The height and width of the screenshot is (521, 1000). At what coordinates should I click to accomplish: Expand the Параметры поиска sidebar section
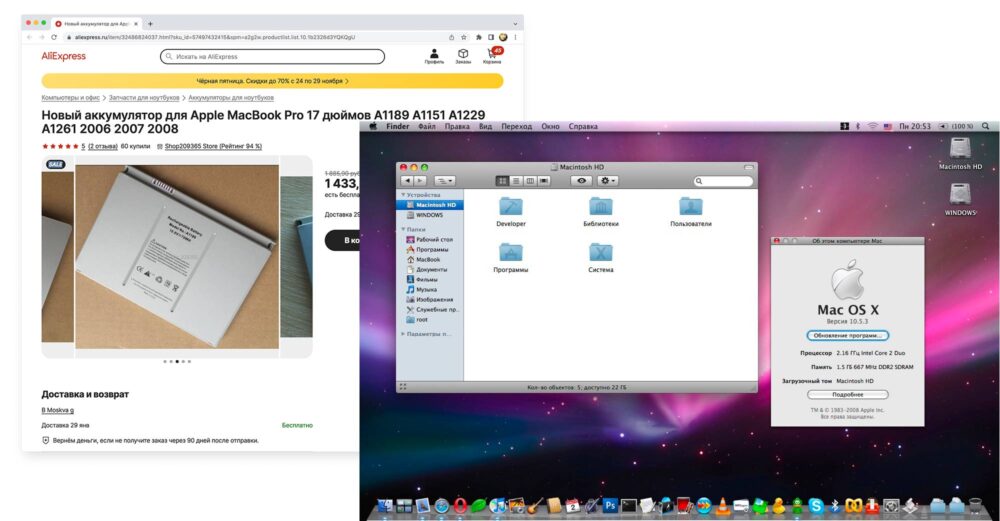click(x=402, y=333)
